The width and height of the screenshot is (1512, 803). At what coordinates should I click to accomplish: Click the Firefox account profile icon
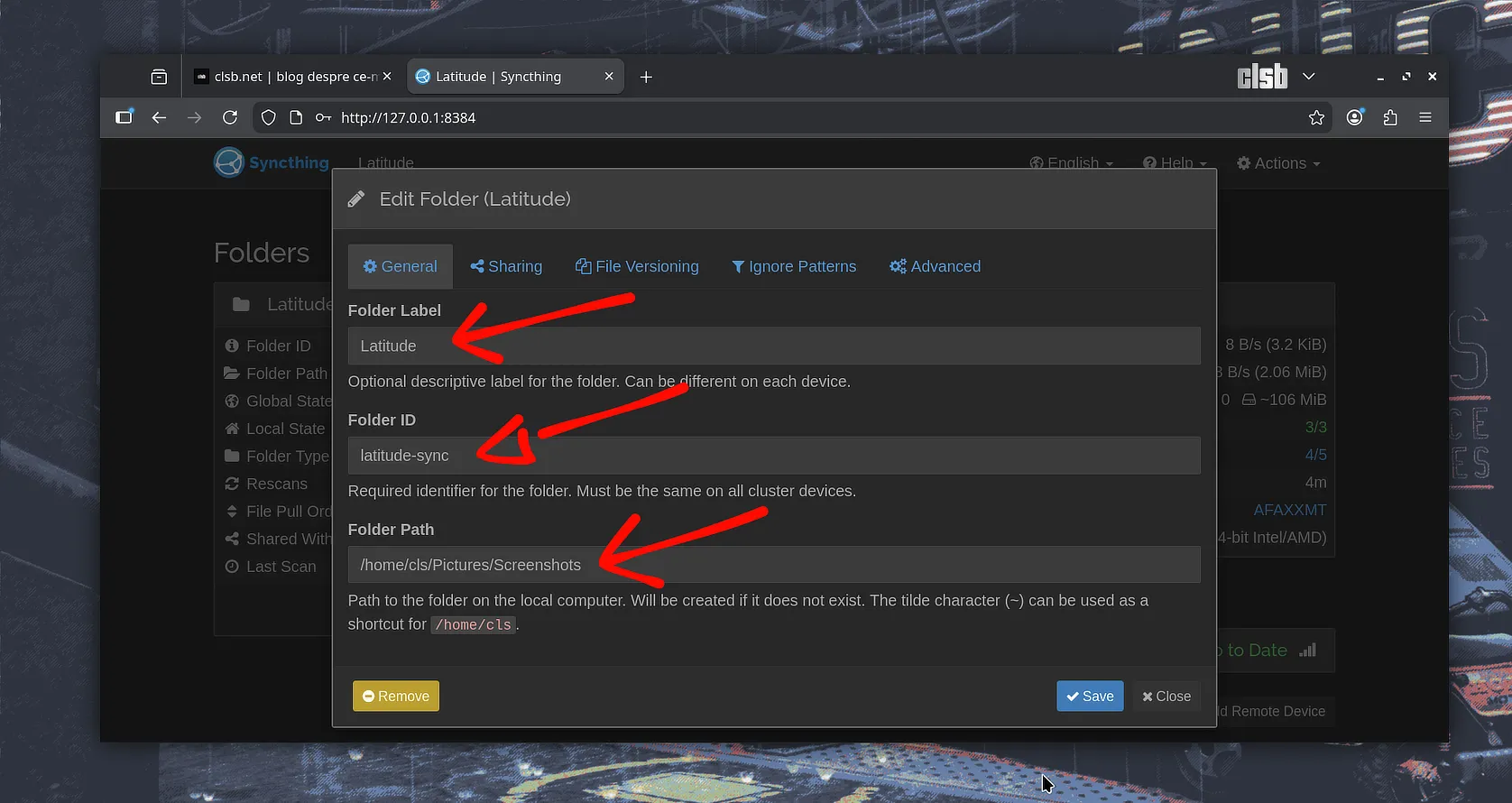(x=1354, y=117)
